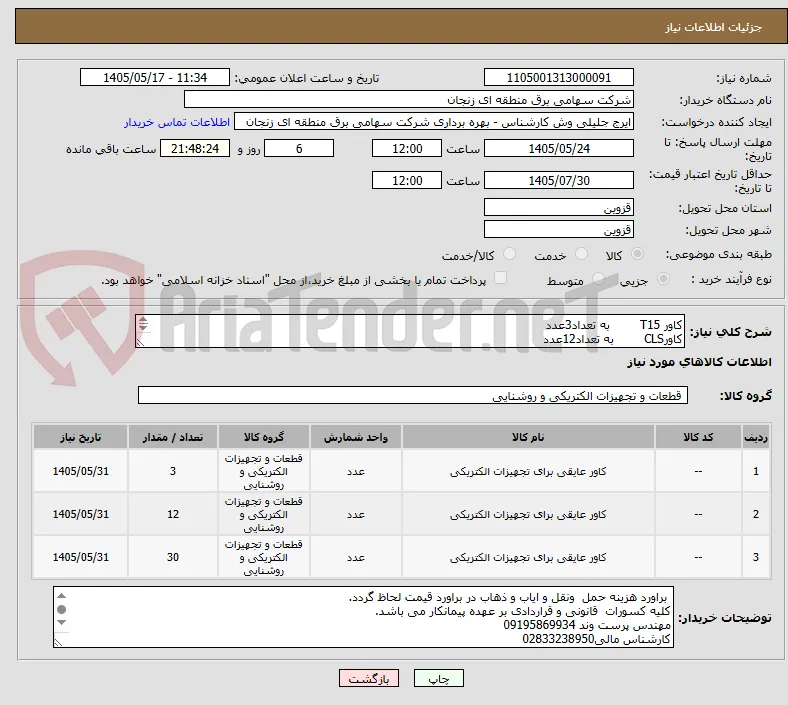Image resolution: width=788 pixels, height=705 pixels.
Task: Click the چاپ print button
Action: (x=439, y=679)
